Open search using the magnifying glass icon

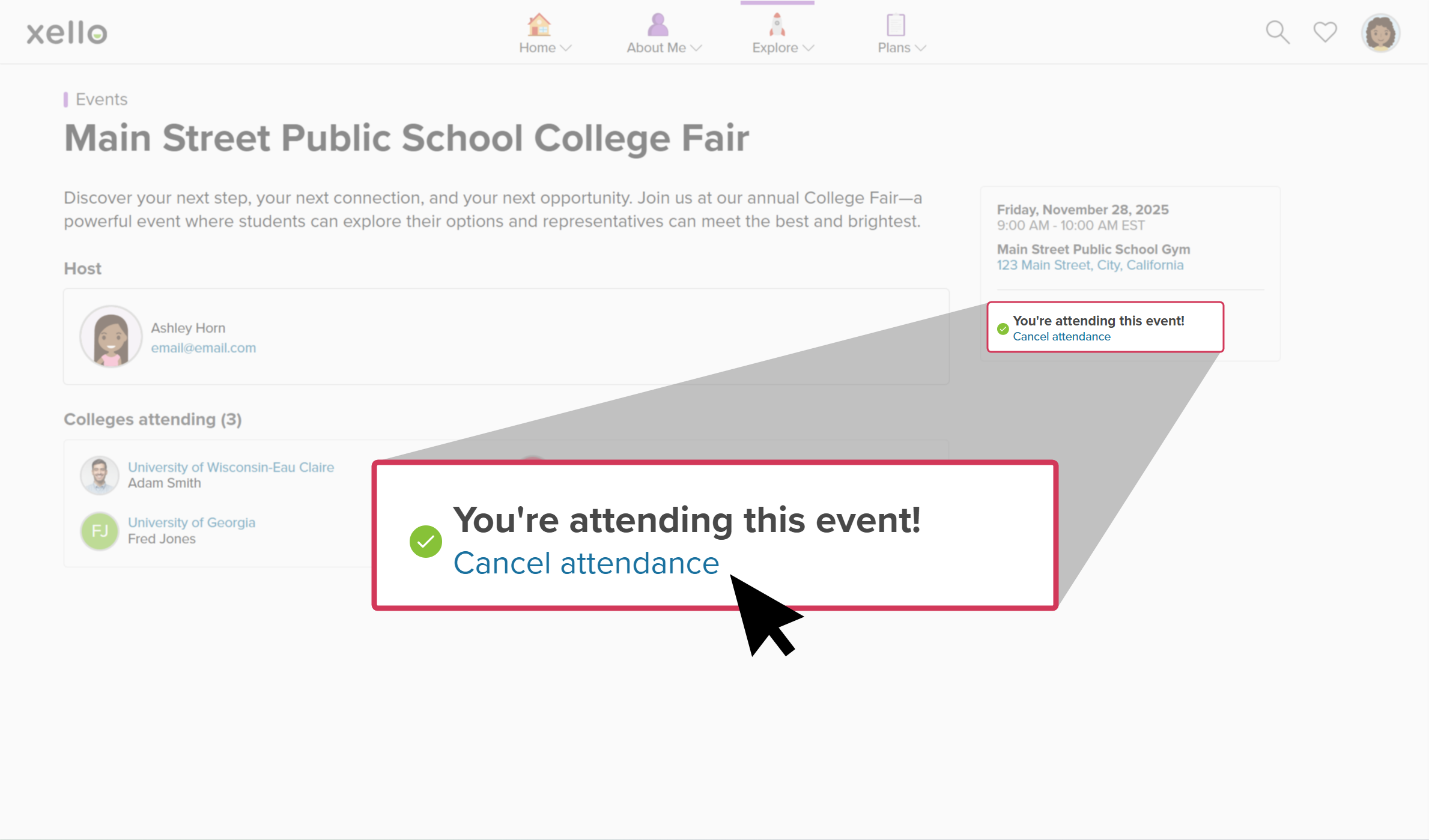pyautogui.click(x=1277, y=32)
